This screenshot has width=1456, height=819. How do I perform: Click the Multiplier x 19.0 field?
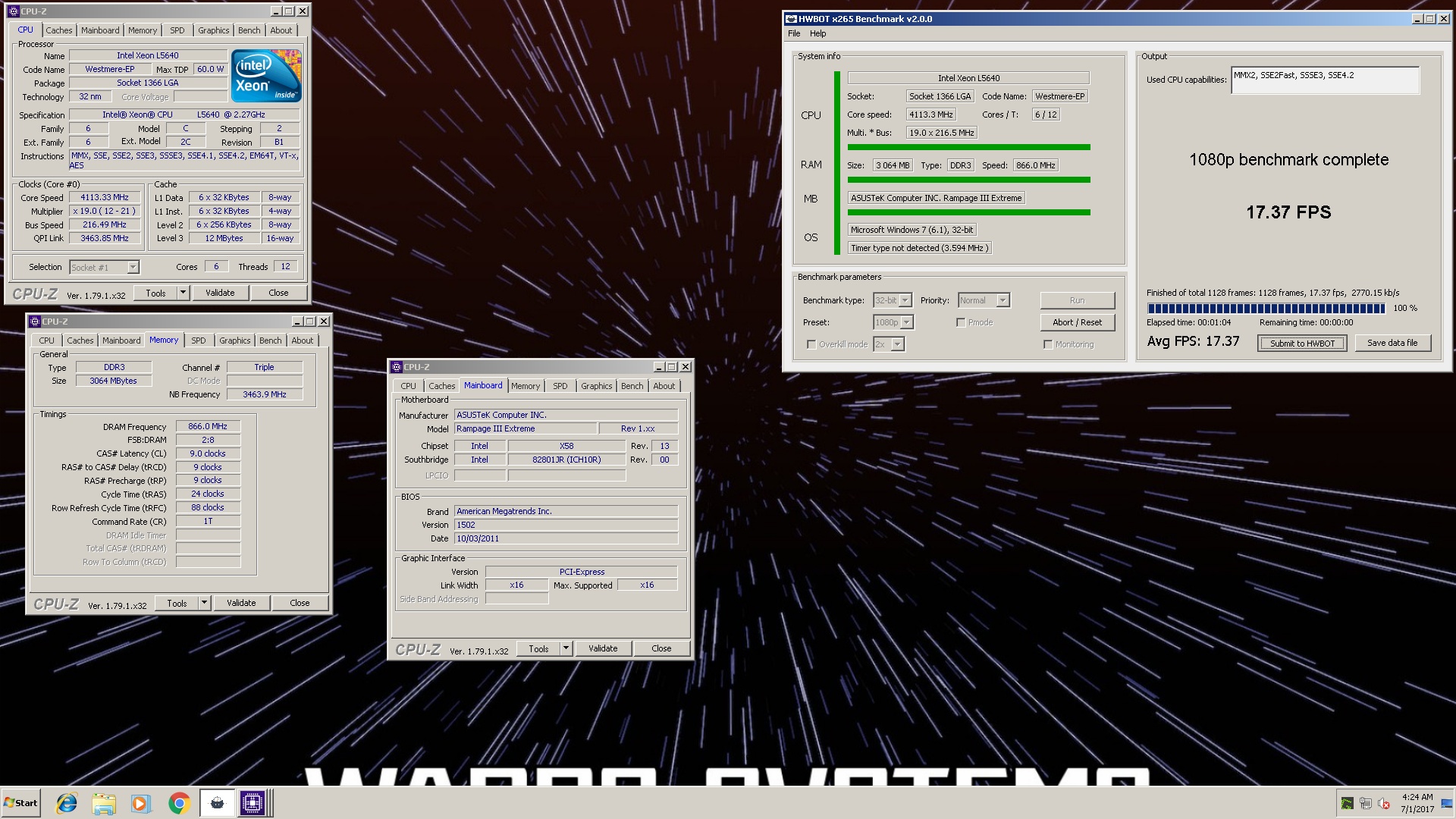[x=105, y=211]
